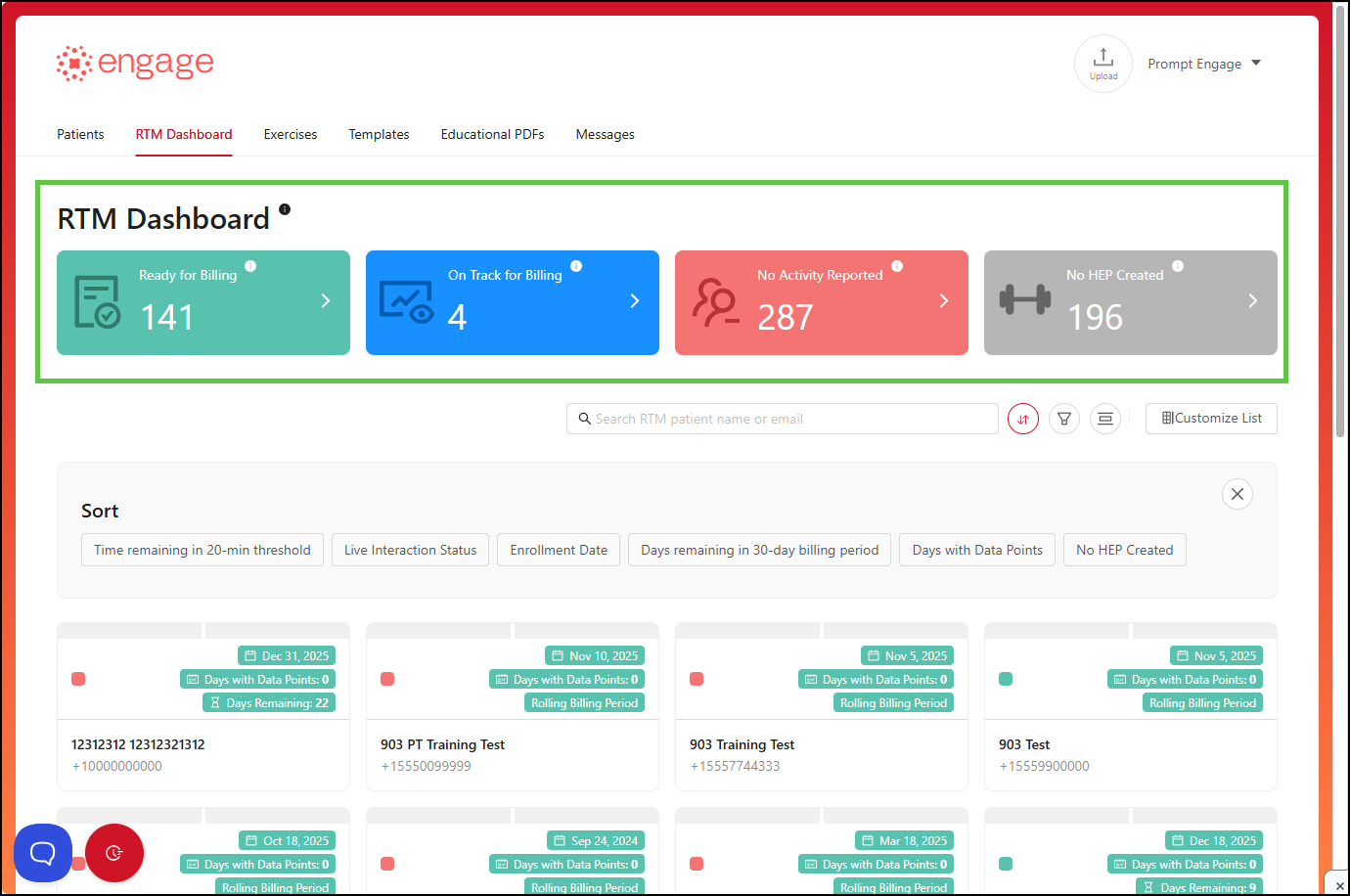The height and width of the screenshot is (896, 1350).
Task: Click phone number +15559900000
Action: click(1044, 766)
